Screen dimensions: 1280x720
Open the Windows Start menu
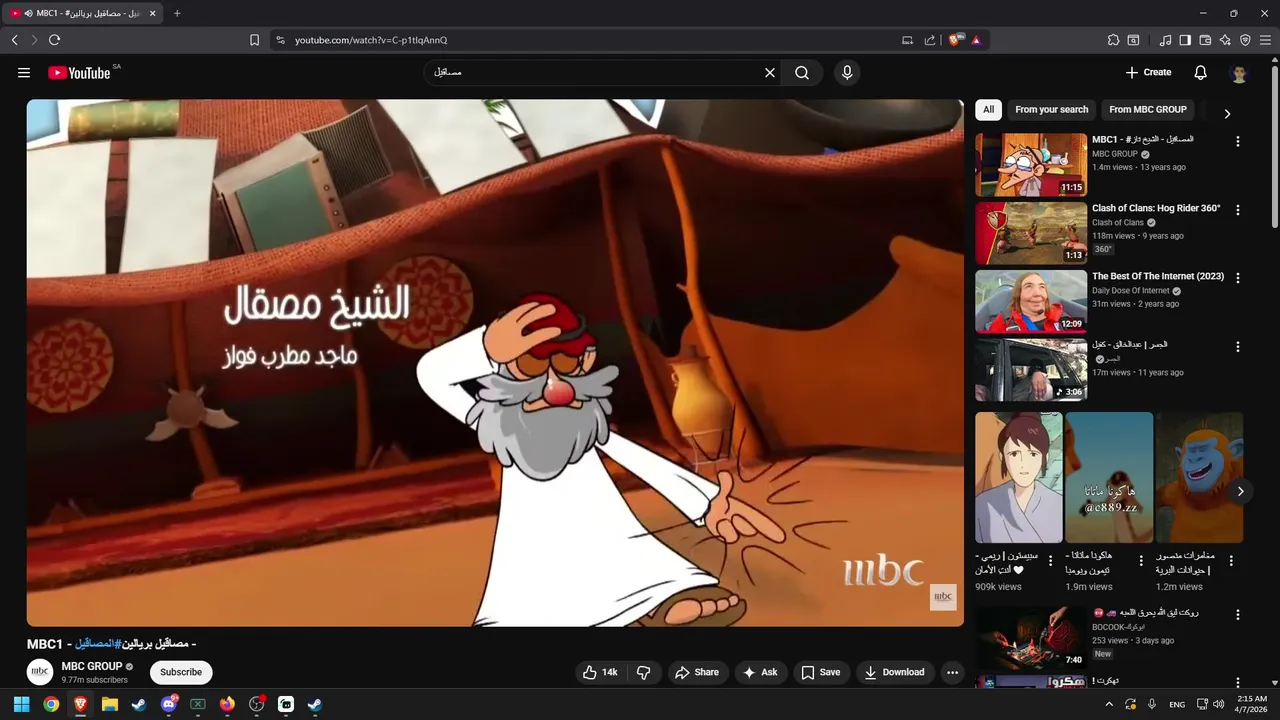pos(21,704)
